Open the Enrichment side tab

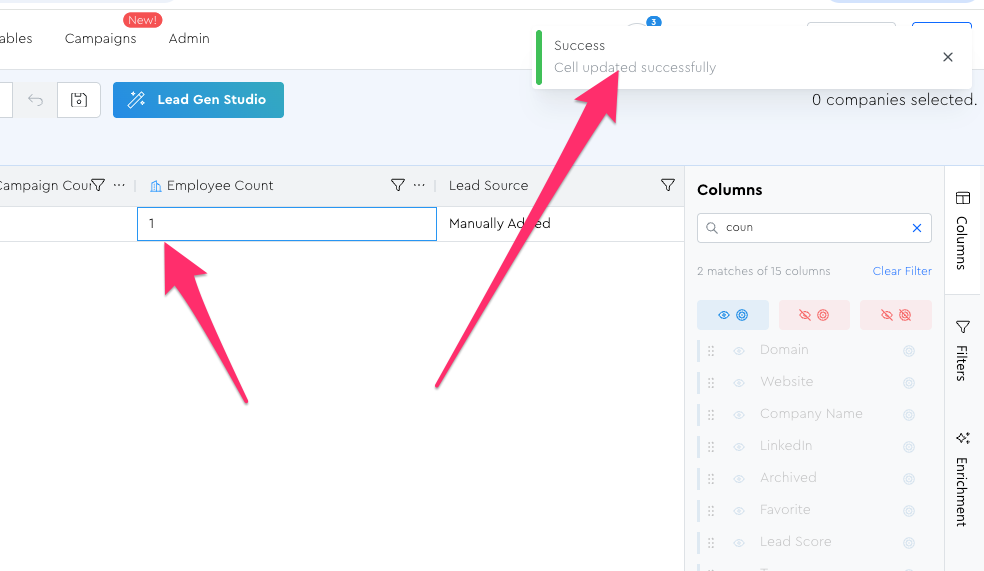coord(963,478)
